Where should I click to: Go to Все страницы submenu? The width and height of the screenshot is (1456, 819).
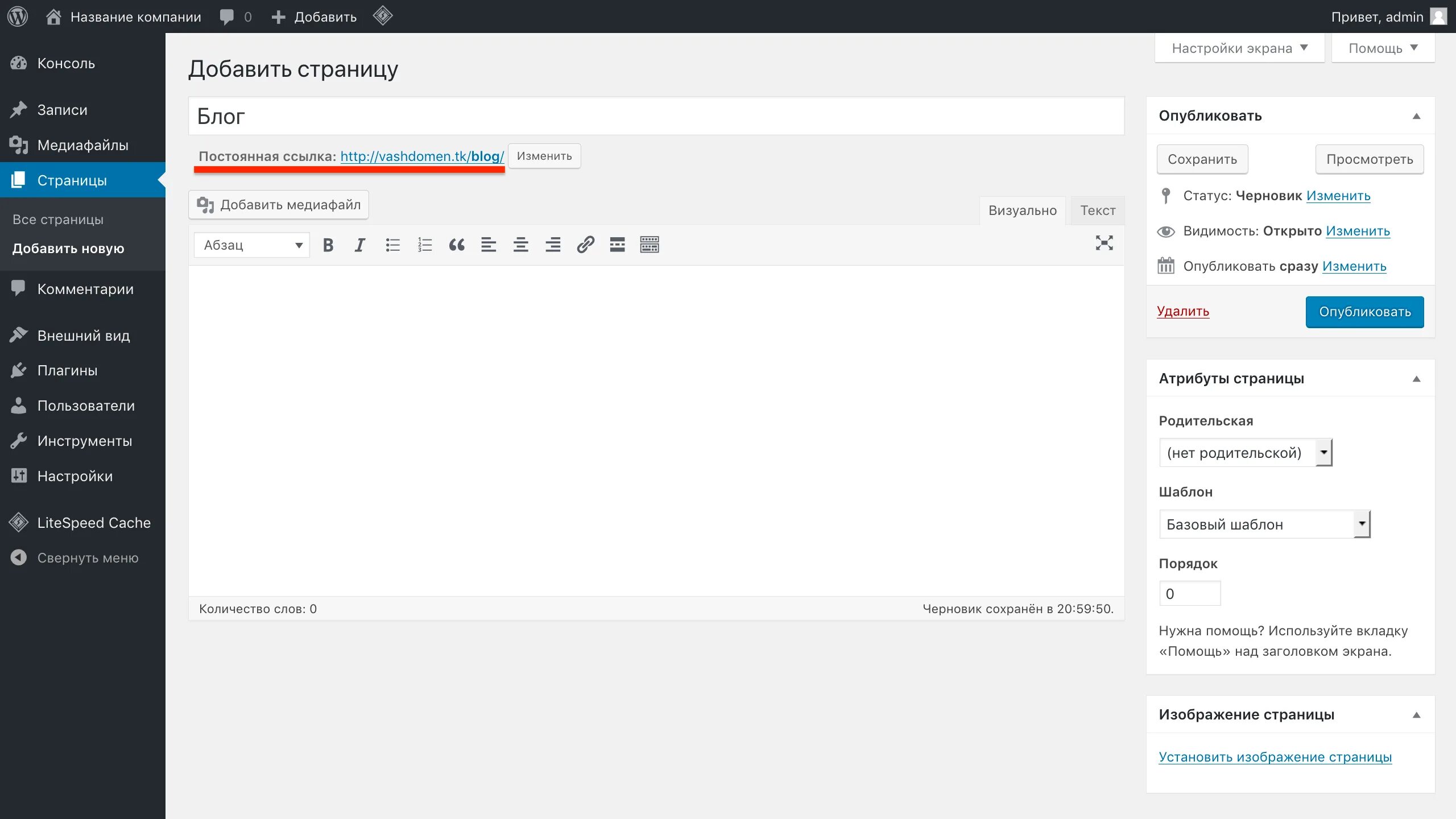point(58,220)
